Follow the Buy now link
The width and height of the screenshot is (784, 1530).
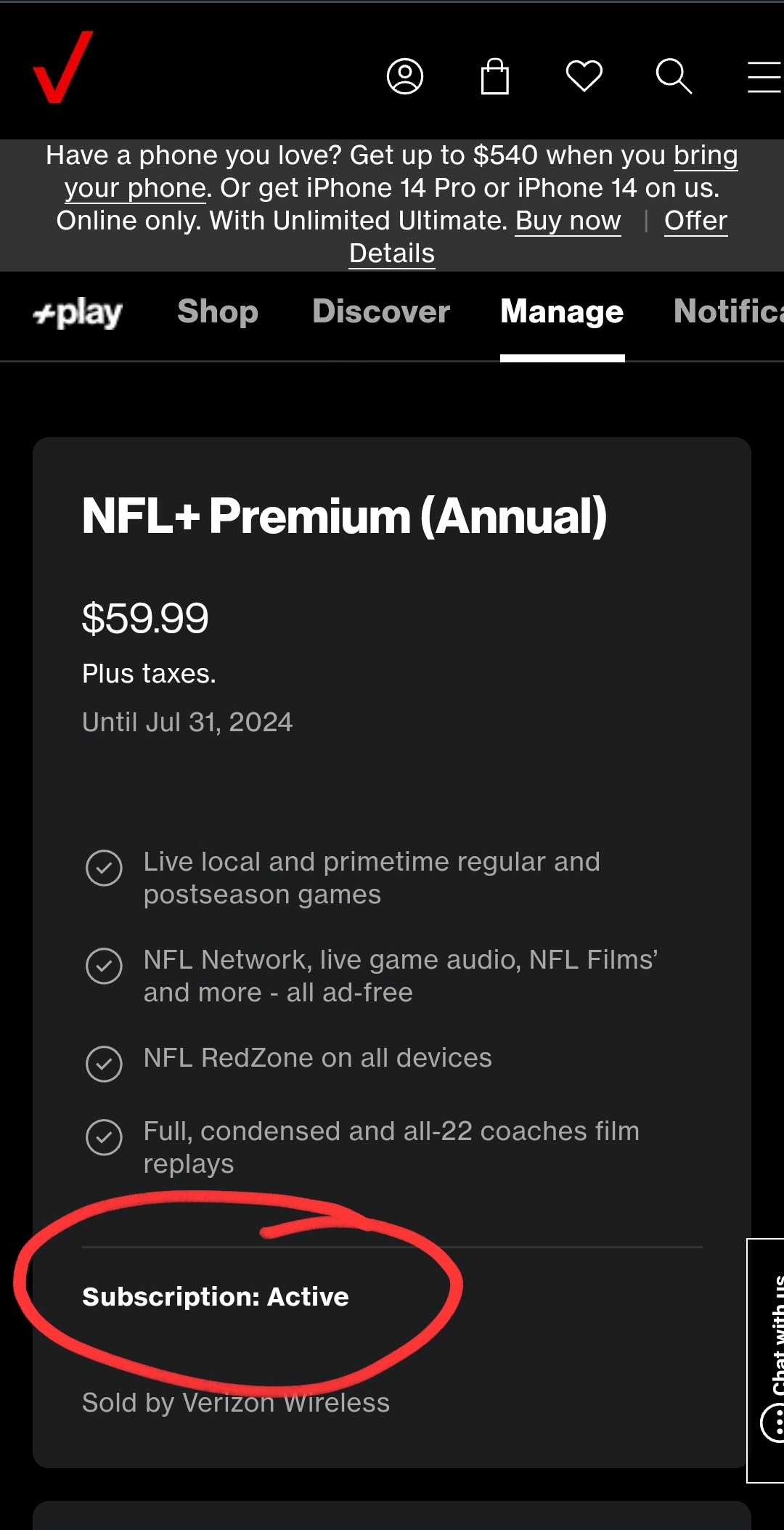[568, 221]
